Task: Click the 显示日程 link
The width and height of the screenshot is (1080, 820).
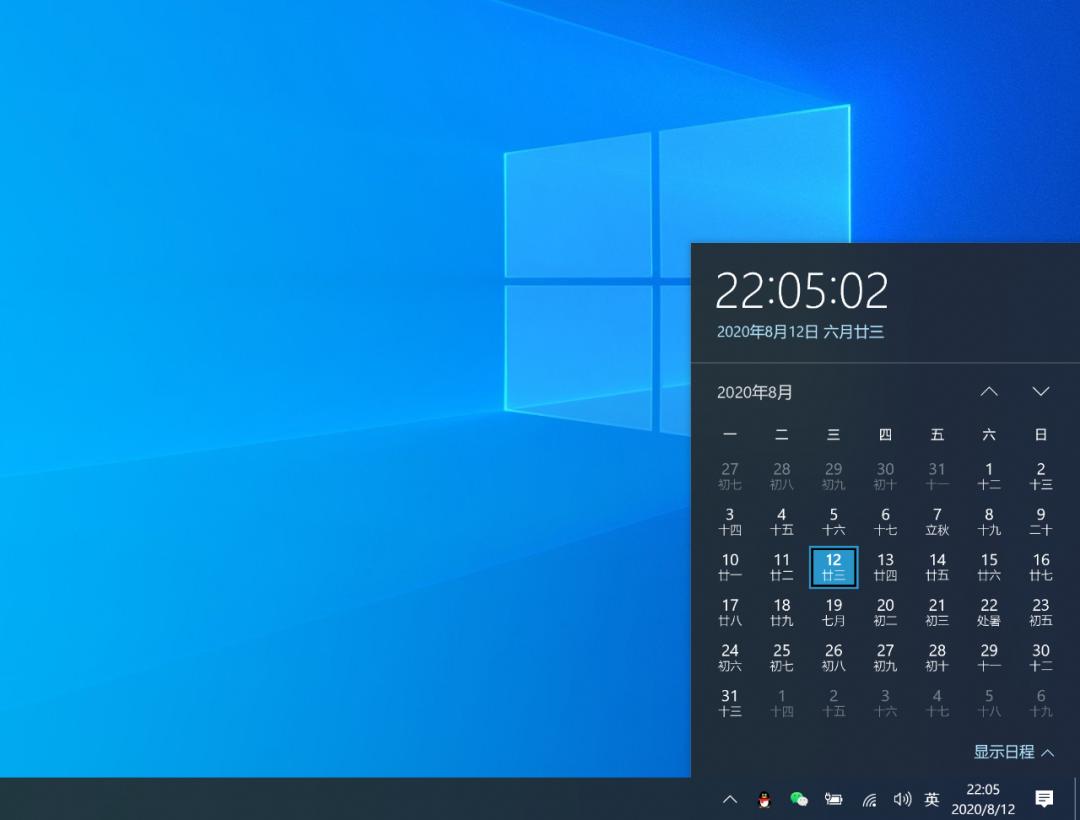Action: pyautogui.click(x=1003, y=752)
